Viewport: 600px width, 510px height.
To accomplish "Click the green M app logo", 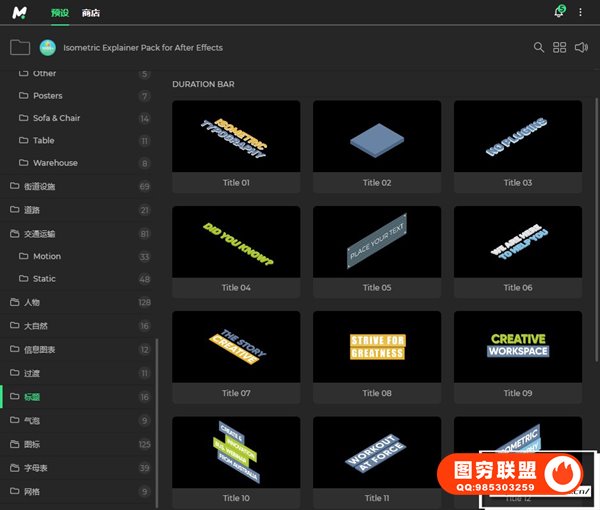I will [21, 12].
